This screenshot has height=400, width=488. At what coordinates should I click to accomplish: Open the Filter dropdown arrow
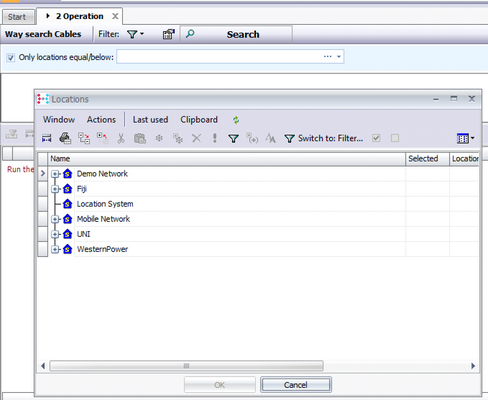142,34
